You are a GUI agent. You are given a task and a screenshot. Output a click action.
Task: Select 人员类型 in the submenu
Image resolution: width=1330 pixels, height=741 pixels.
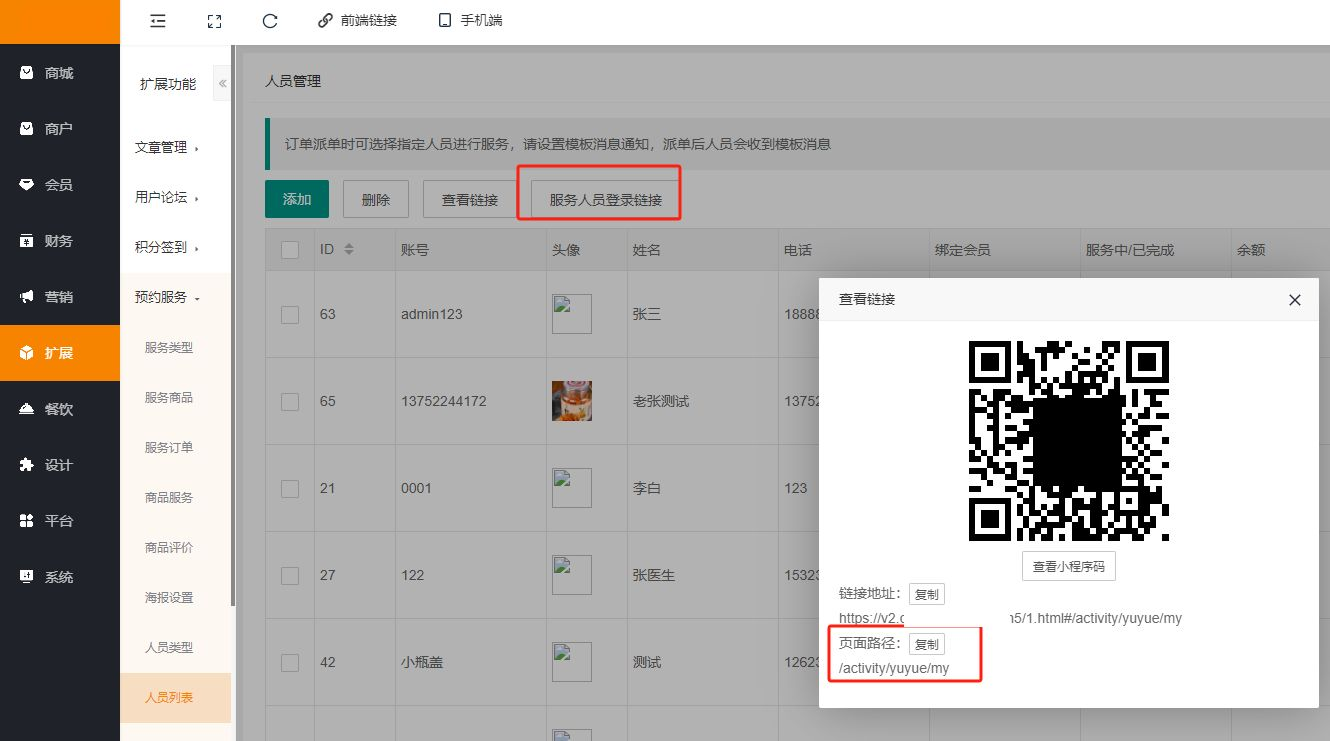pos(168,647)
